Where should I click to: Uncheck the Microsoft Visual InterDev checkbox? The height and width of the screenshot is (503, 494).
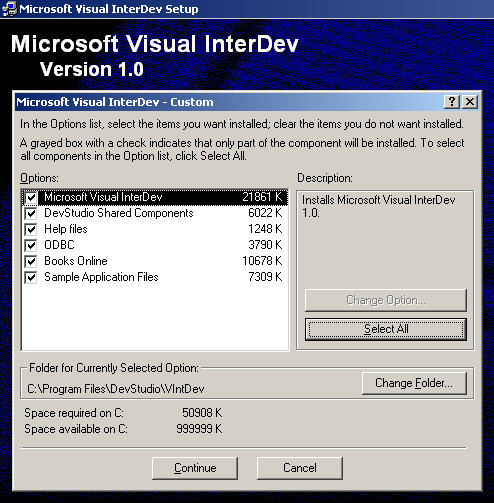point(31,197)
